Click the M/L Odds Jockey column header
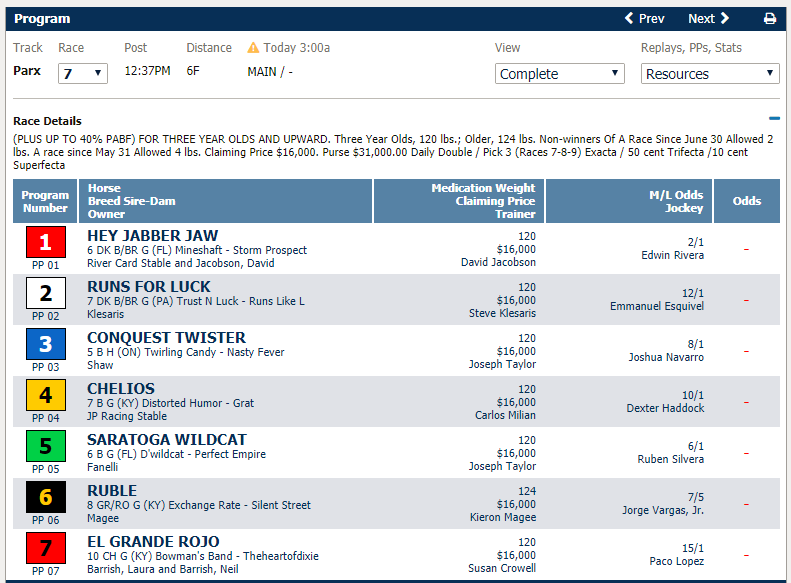The height and width of the screenshot is (583, 791). [629, 201]
